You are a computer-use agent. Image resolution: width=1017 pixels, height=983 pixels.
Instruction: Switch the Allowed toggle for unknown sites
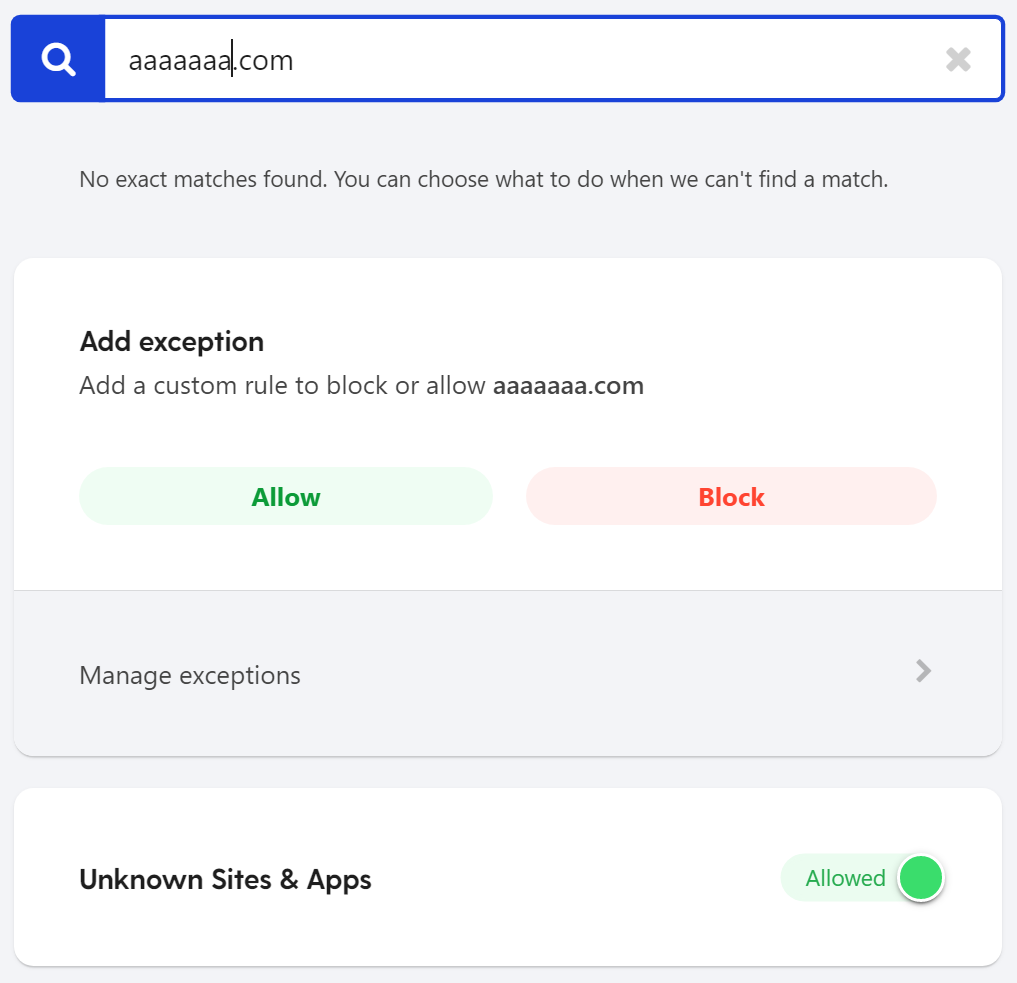click(919, 878)
